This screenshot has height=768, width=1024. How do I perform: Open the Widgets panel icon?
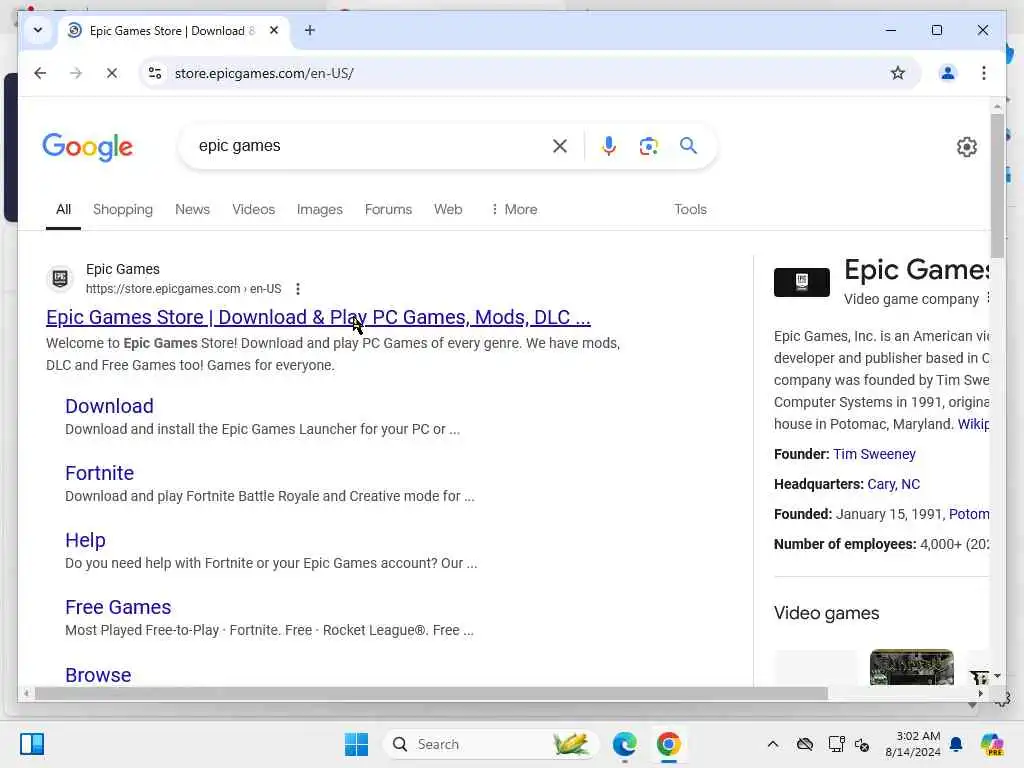pos(32,744)
